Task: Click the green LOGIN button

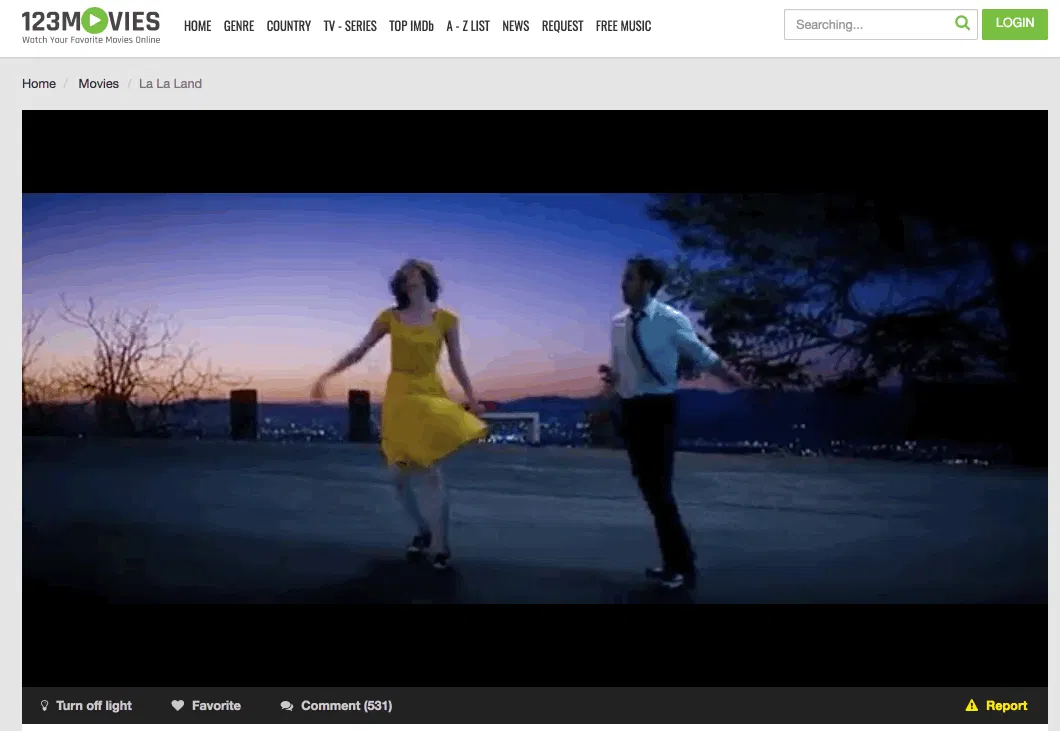Action: [1015, 24]
